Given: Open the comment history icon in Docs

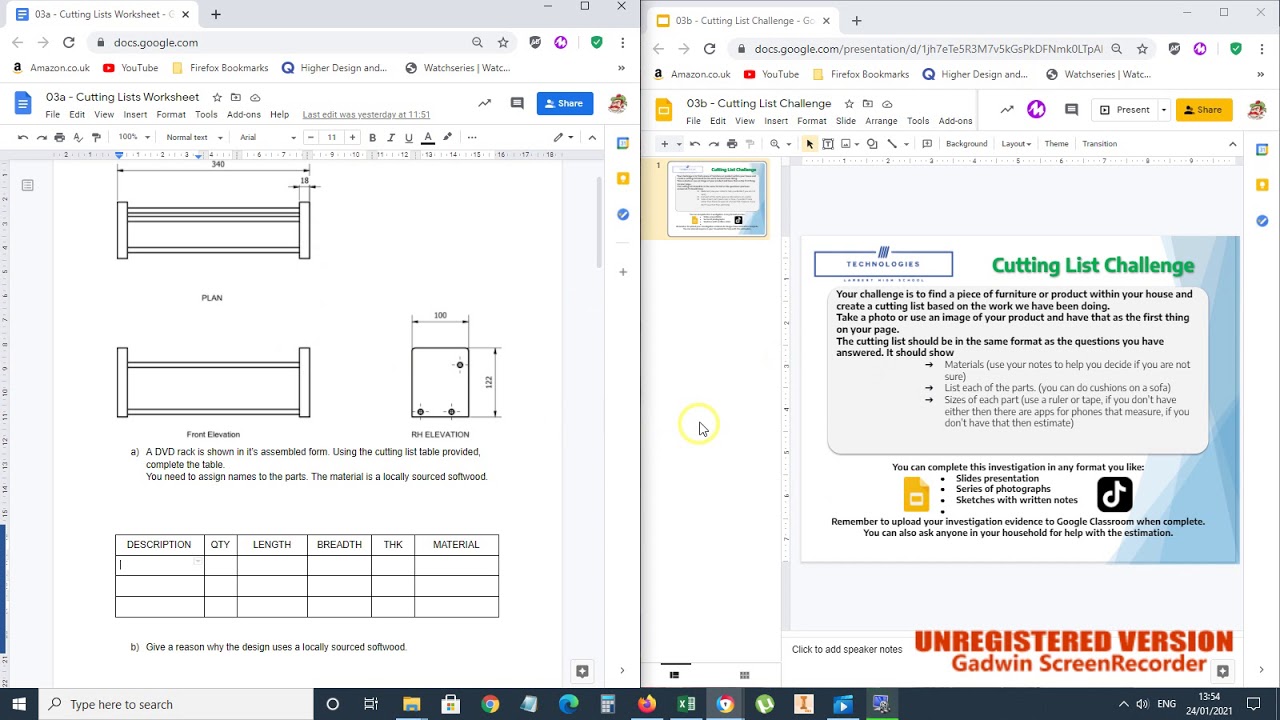Looking at the screenshot, I should pos(517,103).
